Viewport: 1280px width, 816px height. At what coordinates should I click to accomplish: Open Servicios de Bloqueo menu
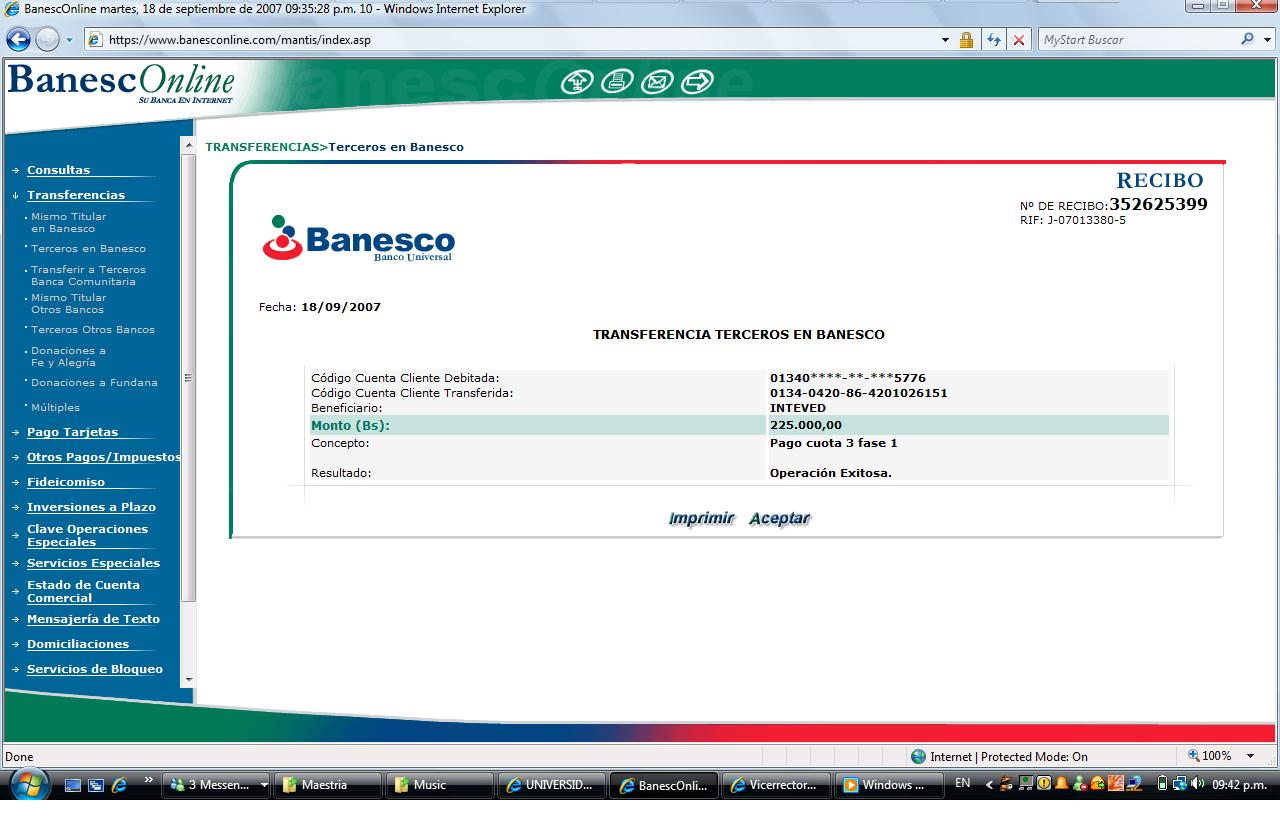pyautogui.click(x=95, y=669)
